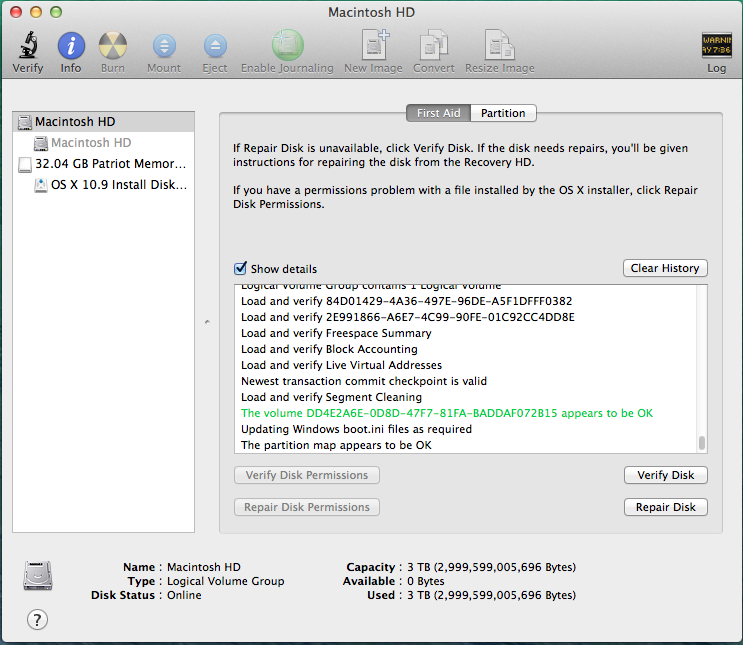Click the Capacity 3 TB value
The image size is (743, 645).
point(491,567)
